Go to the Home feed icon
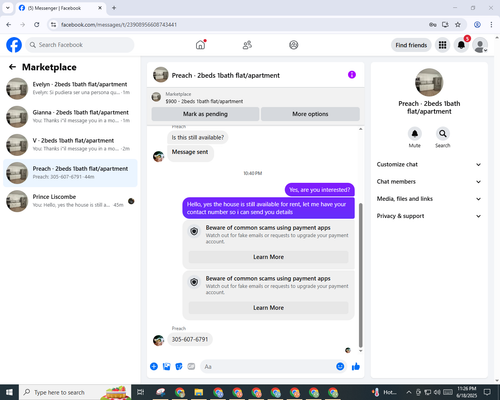This screenshot has height=400, width=500. [200, 45]
